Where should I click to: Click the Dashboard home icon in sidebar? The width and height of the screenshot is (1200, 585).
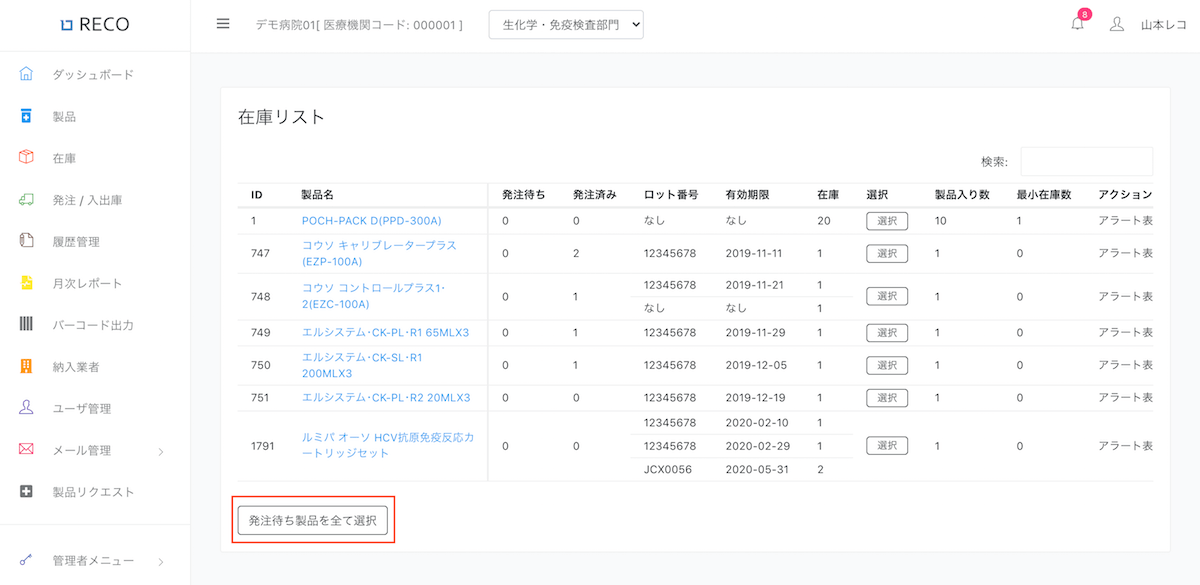pyautogui.click(x=27, y=74)
